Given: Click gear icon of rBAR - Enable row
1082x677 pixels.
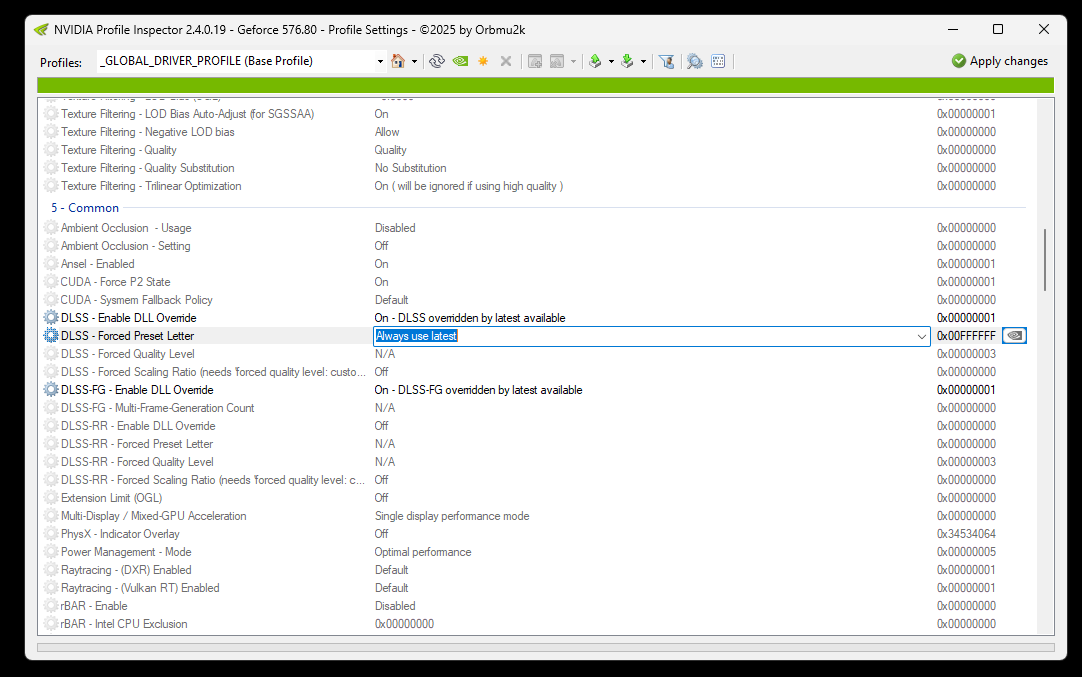Looking at the screenshot, I should [51, 606].
